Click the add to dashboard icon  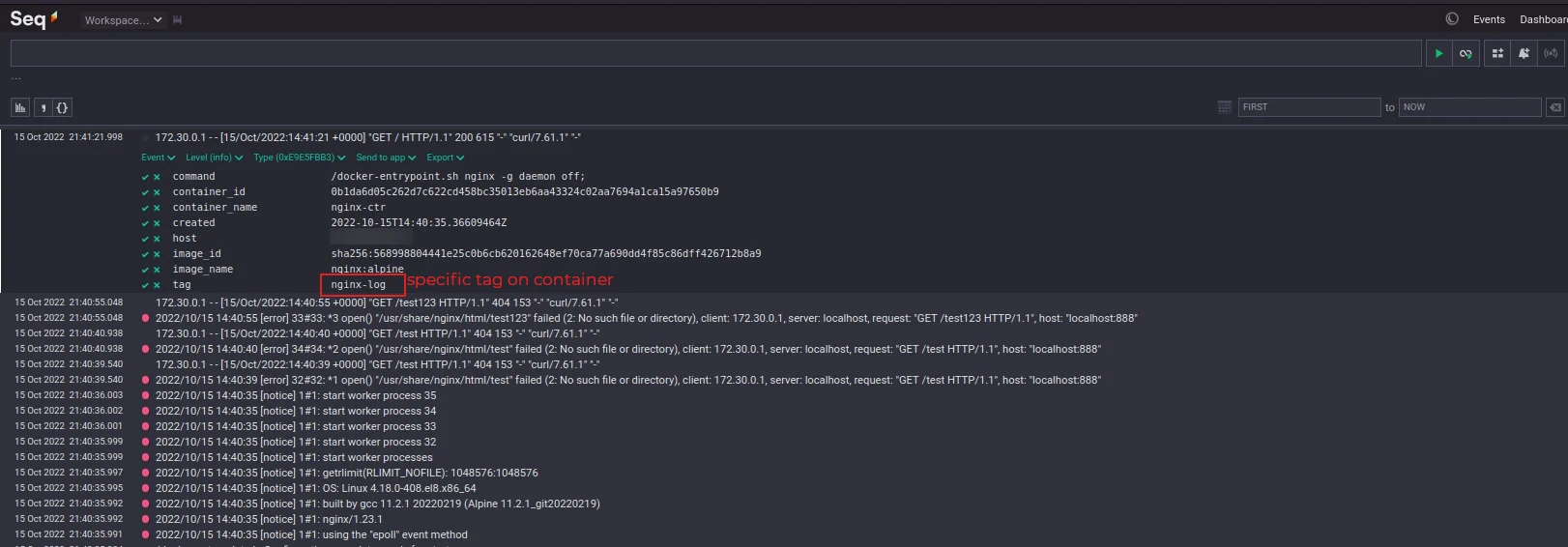pos(1497,53)
